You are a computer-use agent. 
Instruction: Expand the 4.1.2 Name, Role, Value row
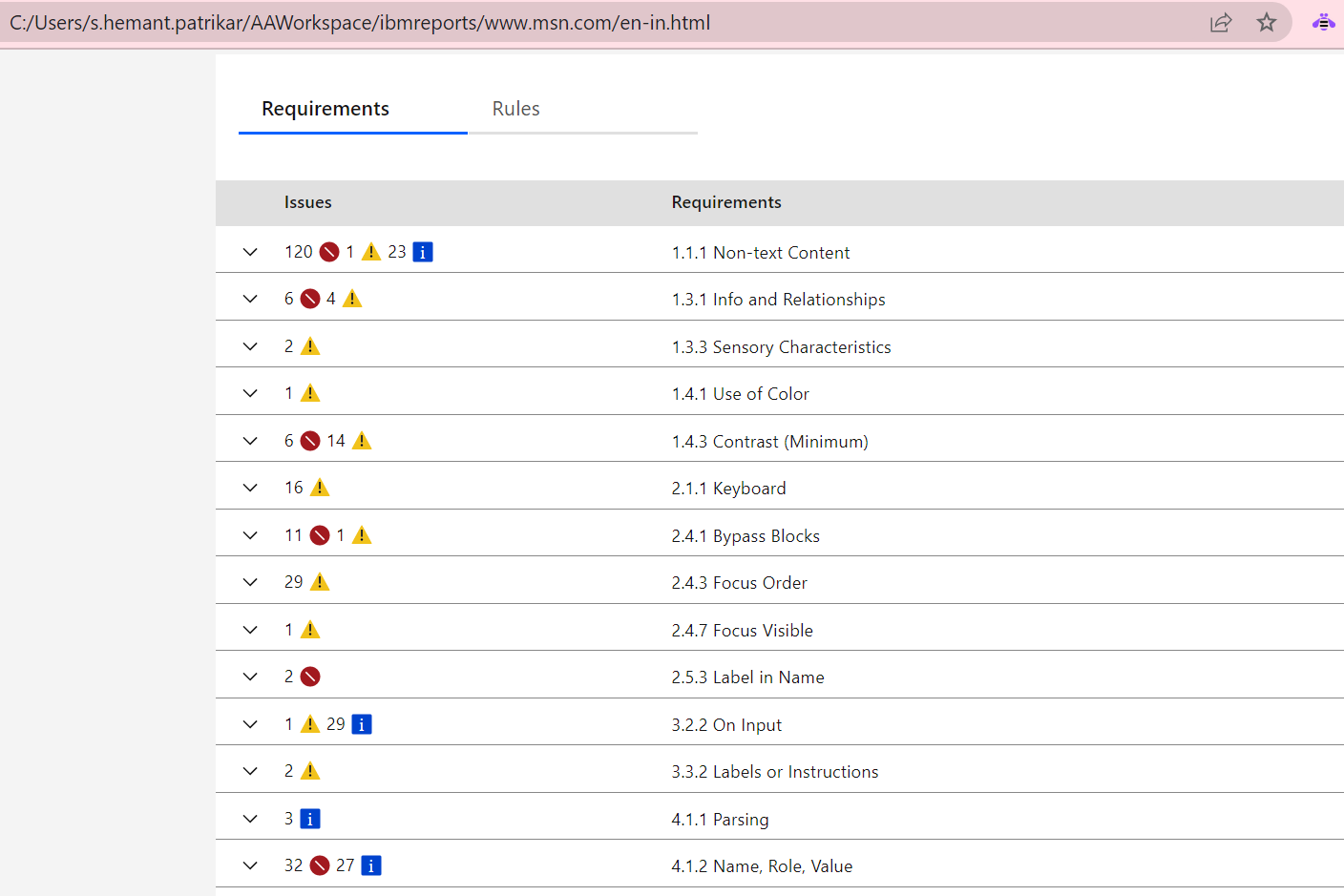(x=249, y=865)
